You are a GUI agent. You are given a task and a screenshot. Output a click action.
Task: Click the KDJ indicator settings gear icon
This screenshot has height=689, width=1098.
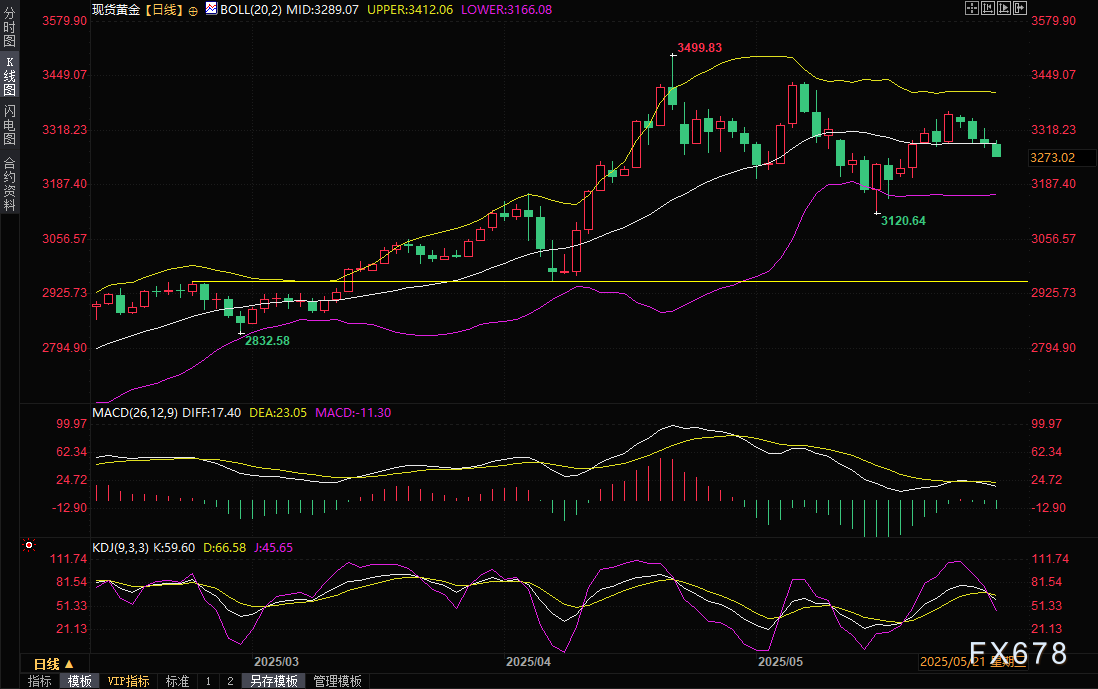click(x=29, y=546)
